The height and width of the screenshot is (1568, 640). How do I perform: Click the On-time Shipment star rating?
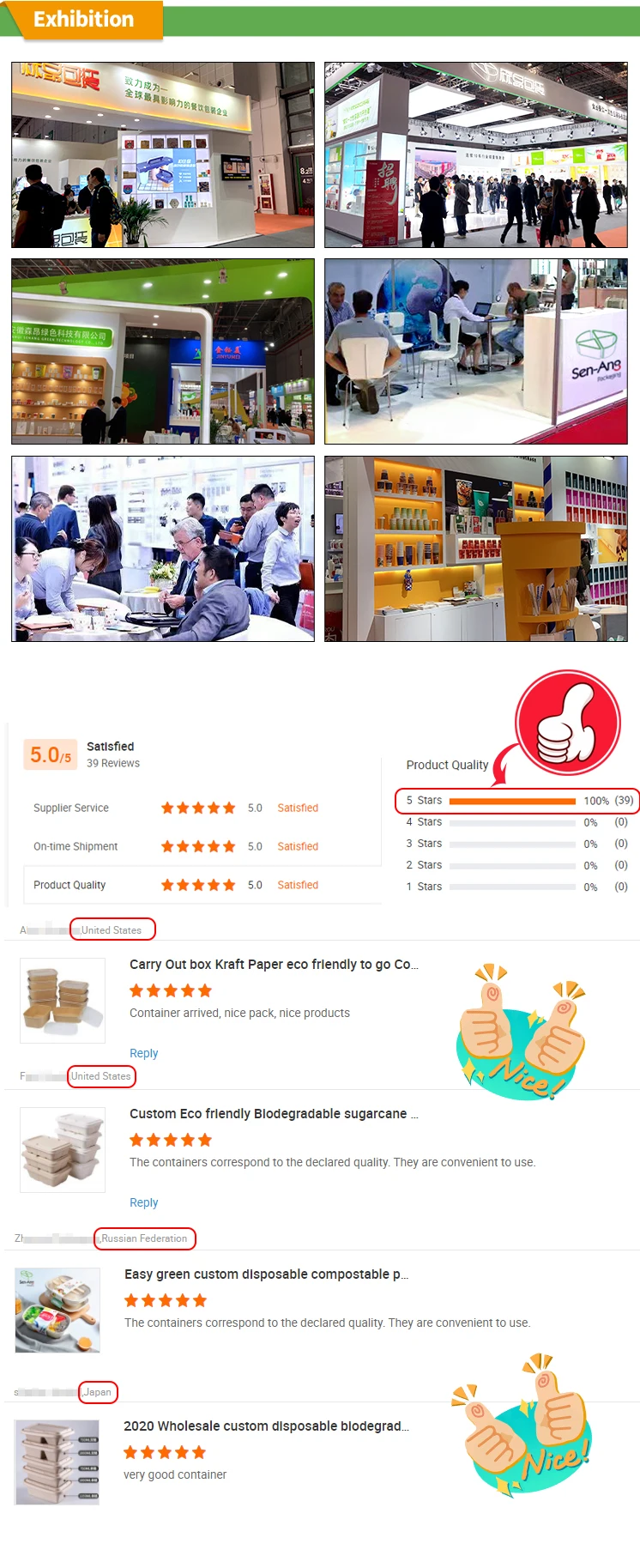pos(198,846)
